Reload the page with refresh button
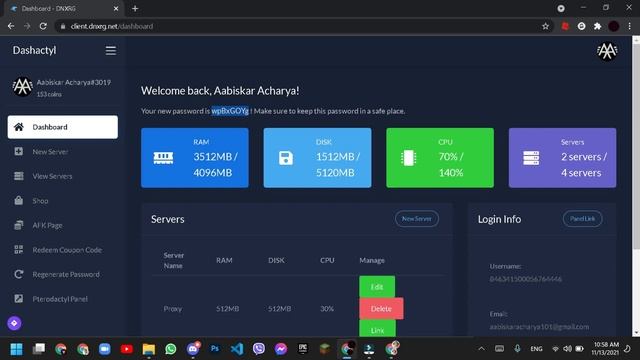The image size is (640, 360). (x=43, y=26)
